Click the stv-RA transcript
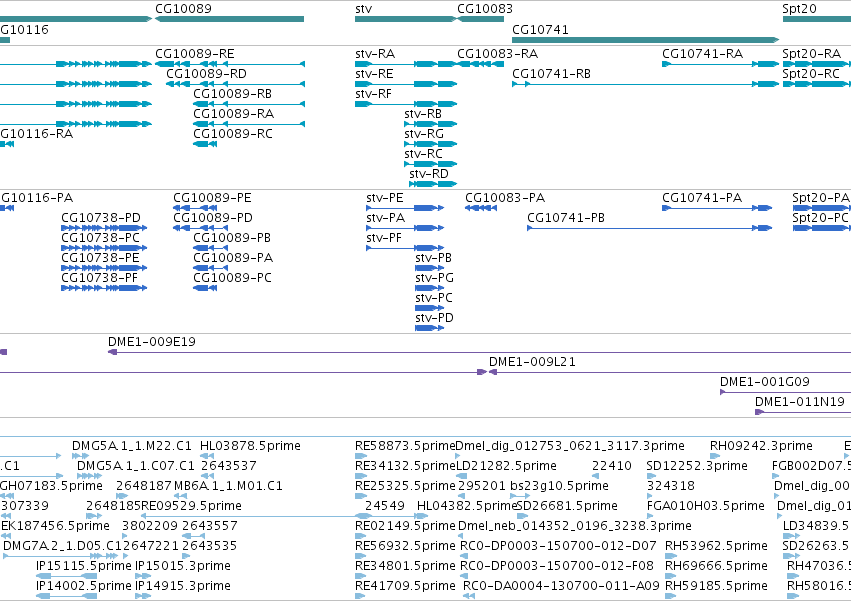851x601 pixels. click(x=406, y=64)
